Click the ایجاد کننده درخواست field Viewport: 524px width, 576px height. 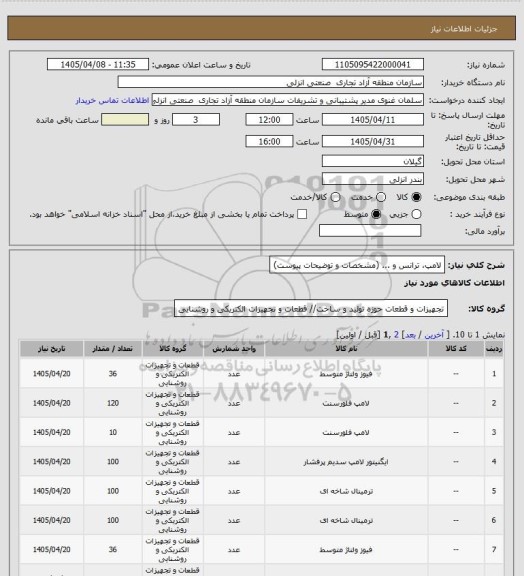[x=288, y=100]
